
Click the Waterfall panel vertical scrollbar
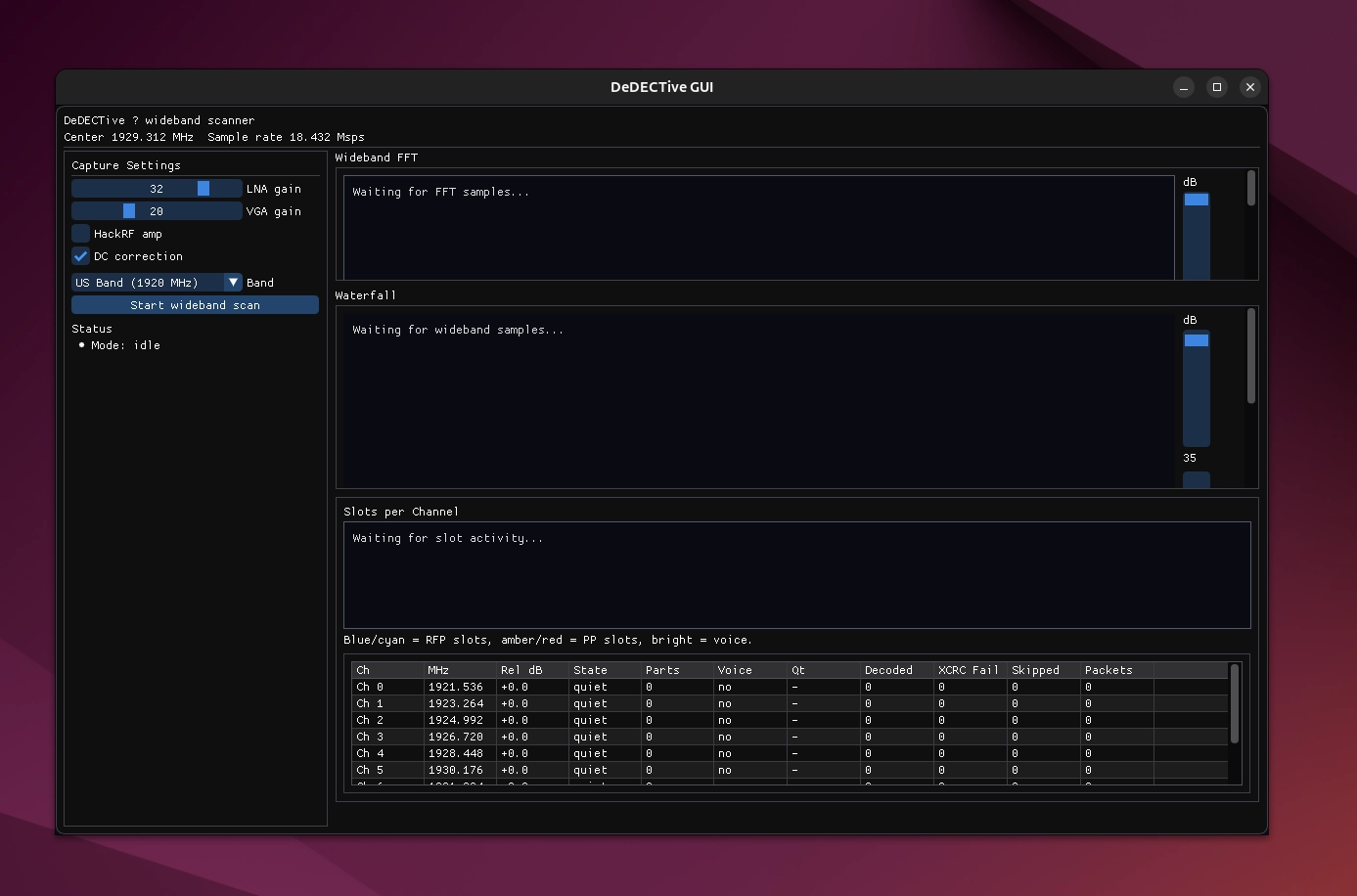coord(1250,356)
